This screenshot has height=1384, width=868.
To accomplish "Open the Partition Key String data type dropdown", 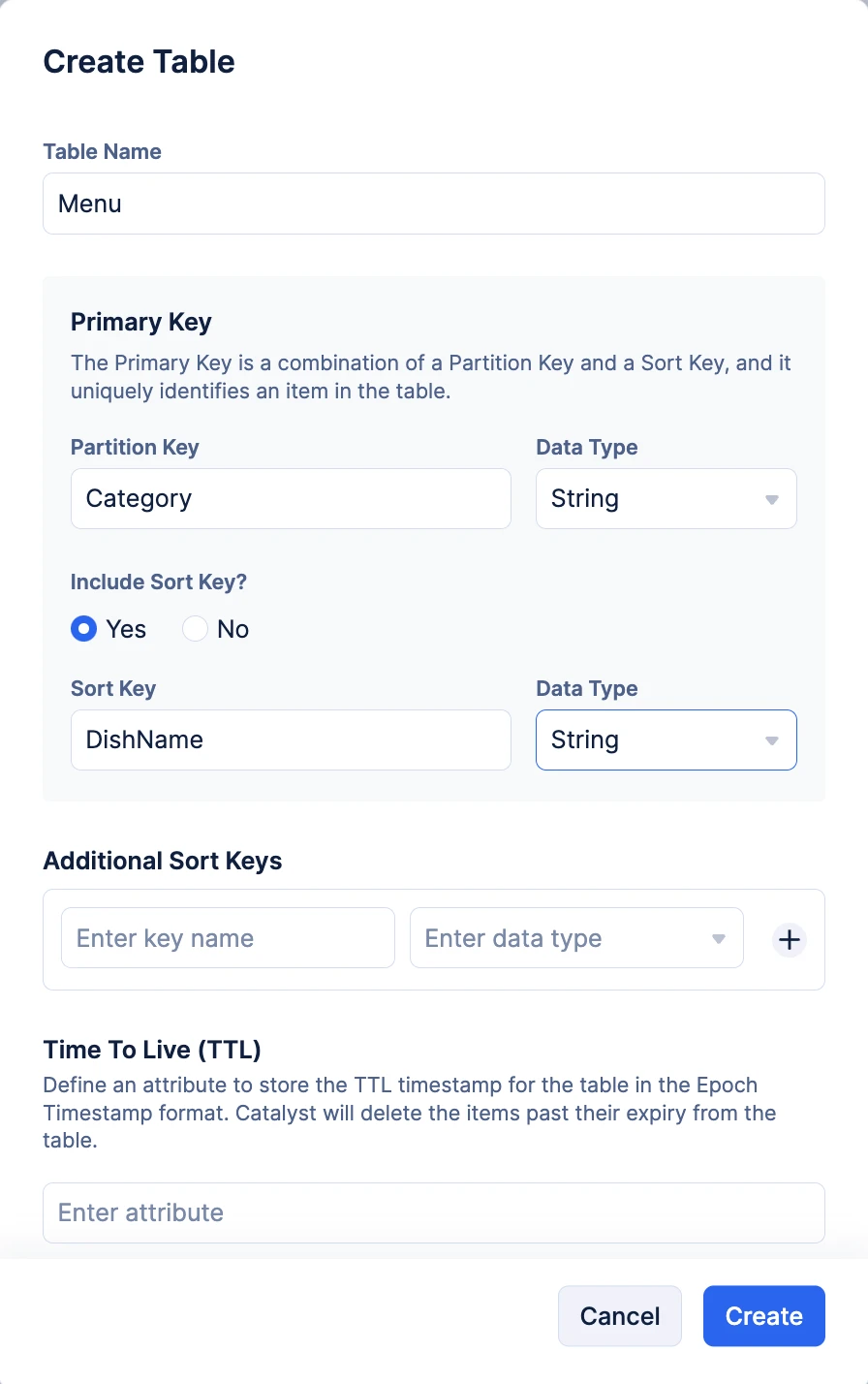I will [x=666, y=499].
